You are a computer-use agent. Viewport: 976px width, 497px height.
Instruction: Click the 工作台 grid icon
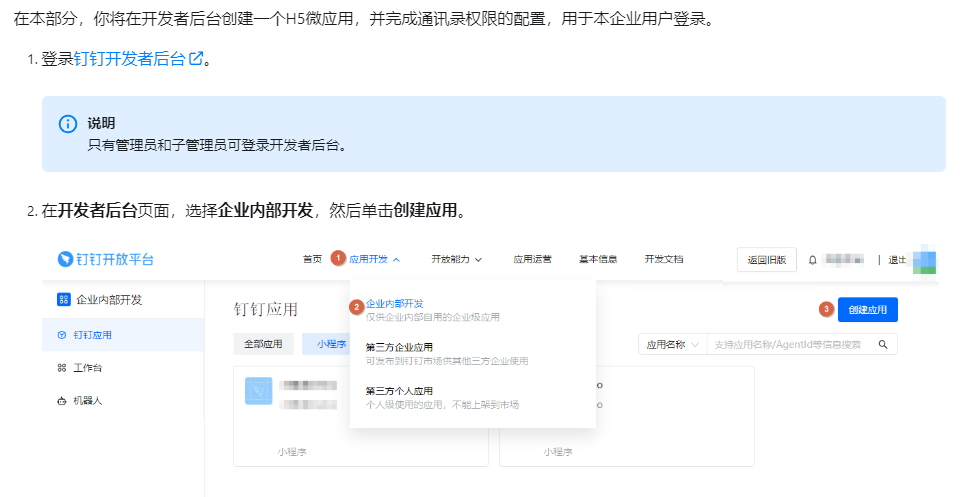(x=62, y=368)
